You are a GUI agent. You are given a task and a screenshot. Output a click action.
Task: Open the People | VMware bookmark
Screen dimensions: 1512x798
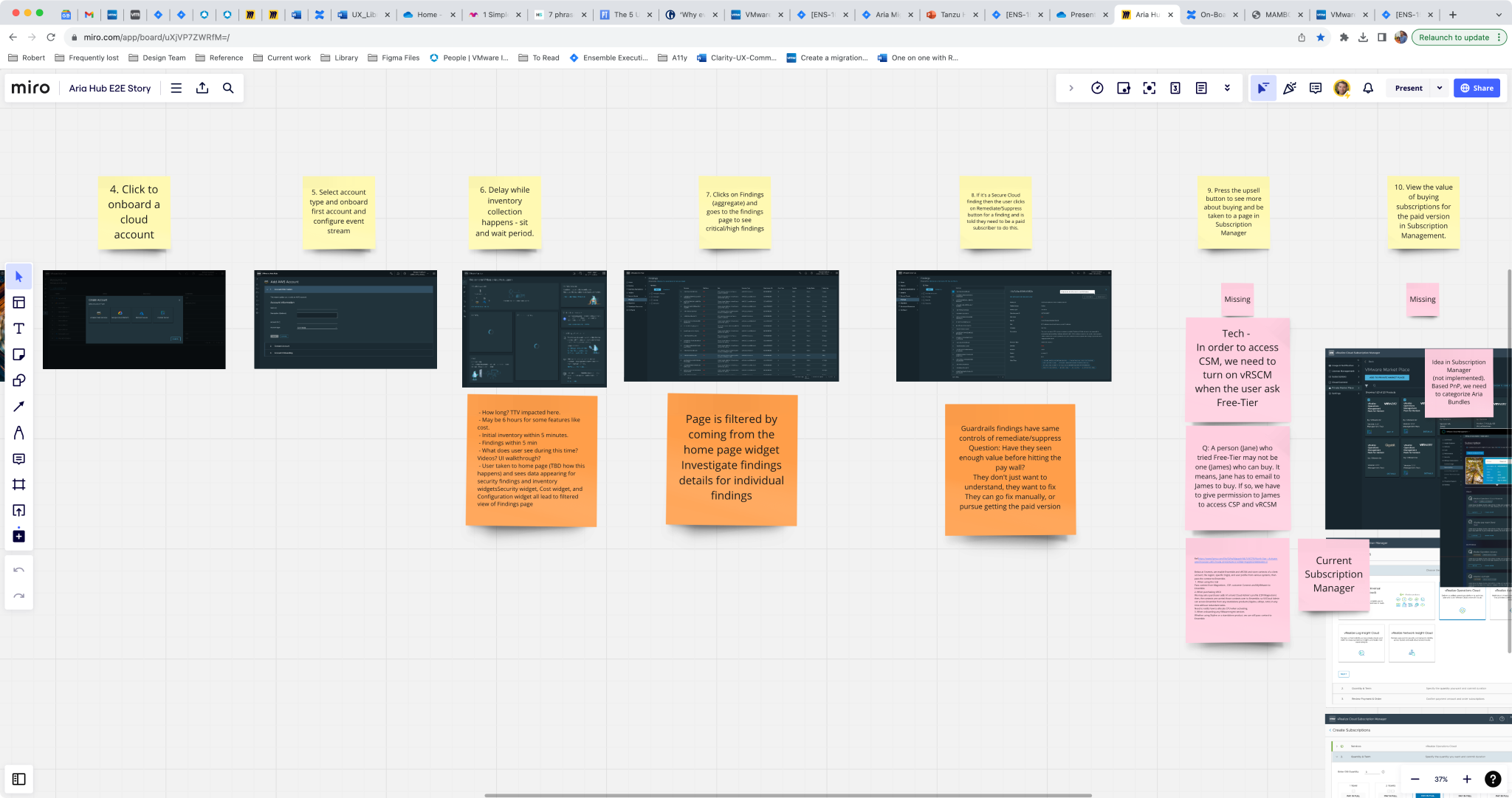(469, 58)
